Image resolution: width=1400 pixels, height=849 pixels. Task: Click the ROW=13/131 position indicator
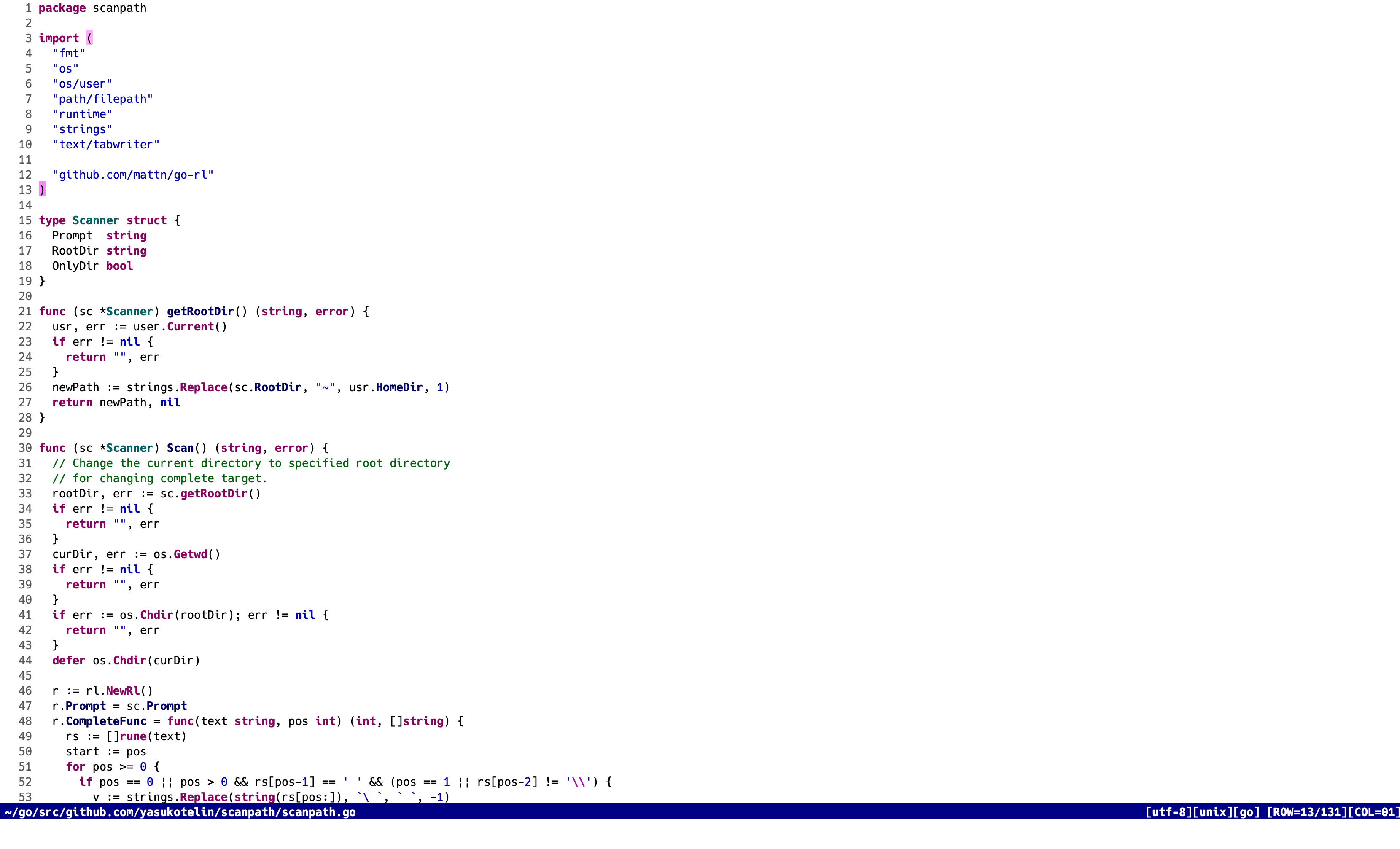pyautogui.click(x=1307, y=812)
